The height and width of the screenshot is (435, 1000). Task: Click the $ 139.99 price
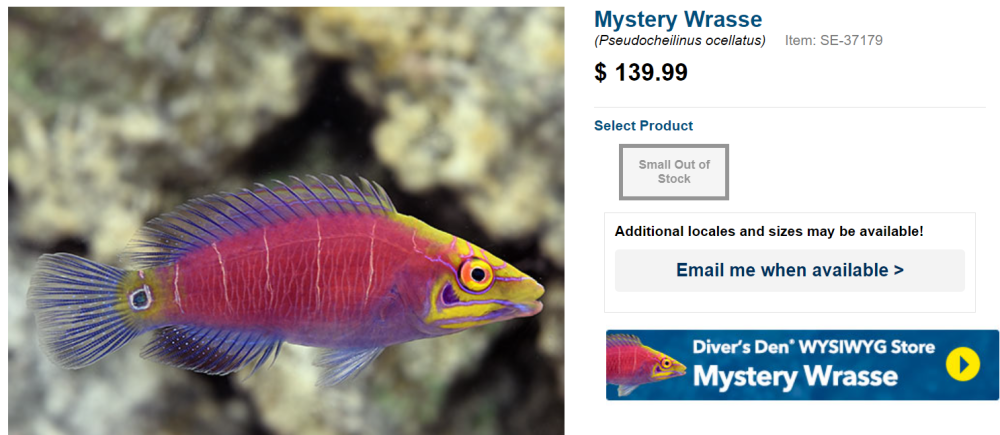[641, 73]
